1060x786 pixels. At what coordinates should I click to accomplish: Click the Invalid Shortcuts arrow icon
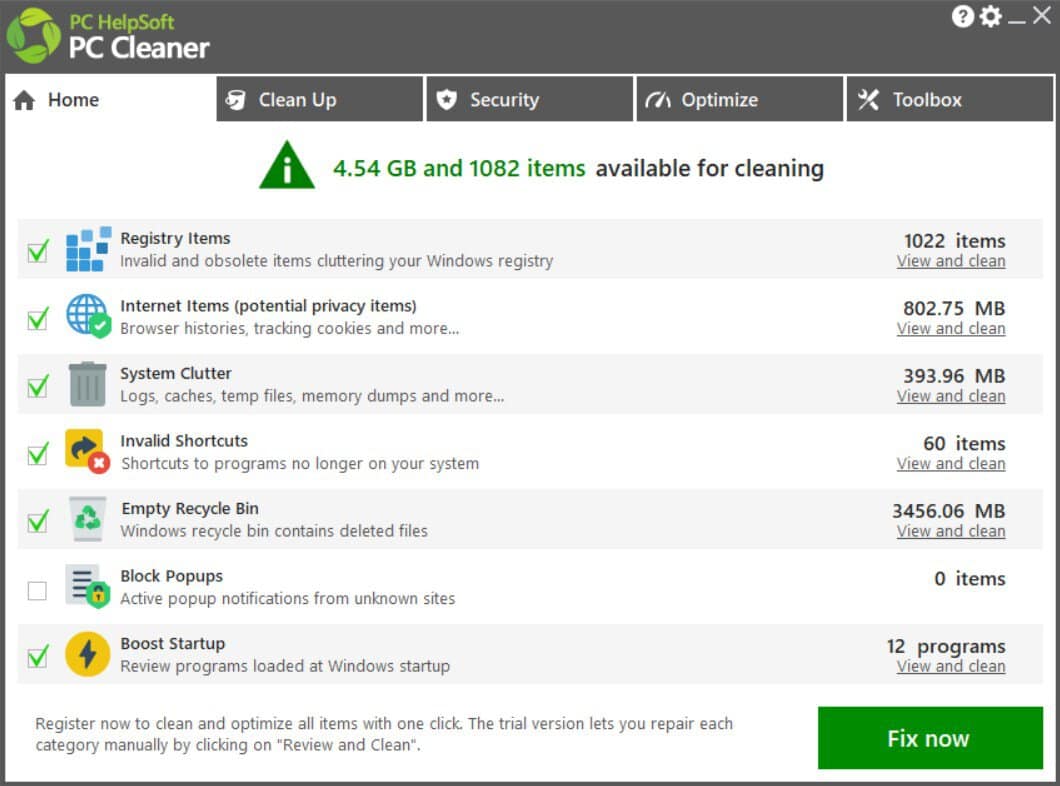click(x=88, y=451)
